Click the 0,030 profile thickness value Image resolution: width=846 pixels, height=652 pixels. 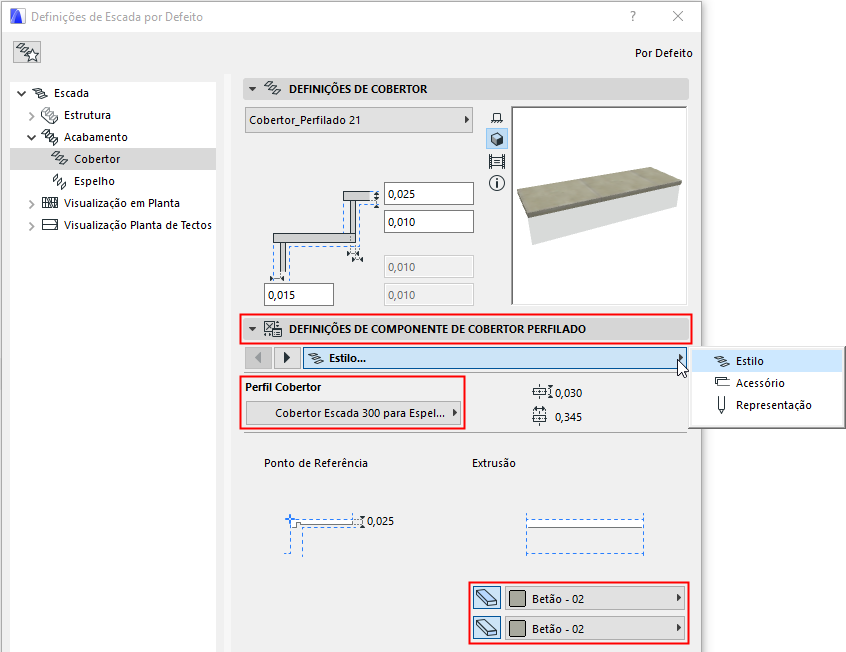[568, 393]
